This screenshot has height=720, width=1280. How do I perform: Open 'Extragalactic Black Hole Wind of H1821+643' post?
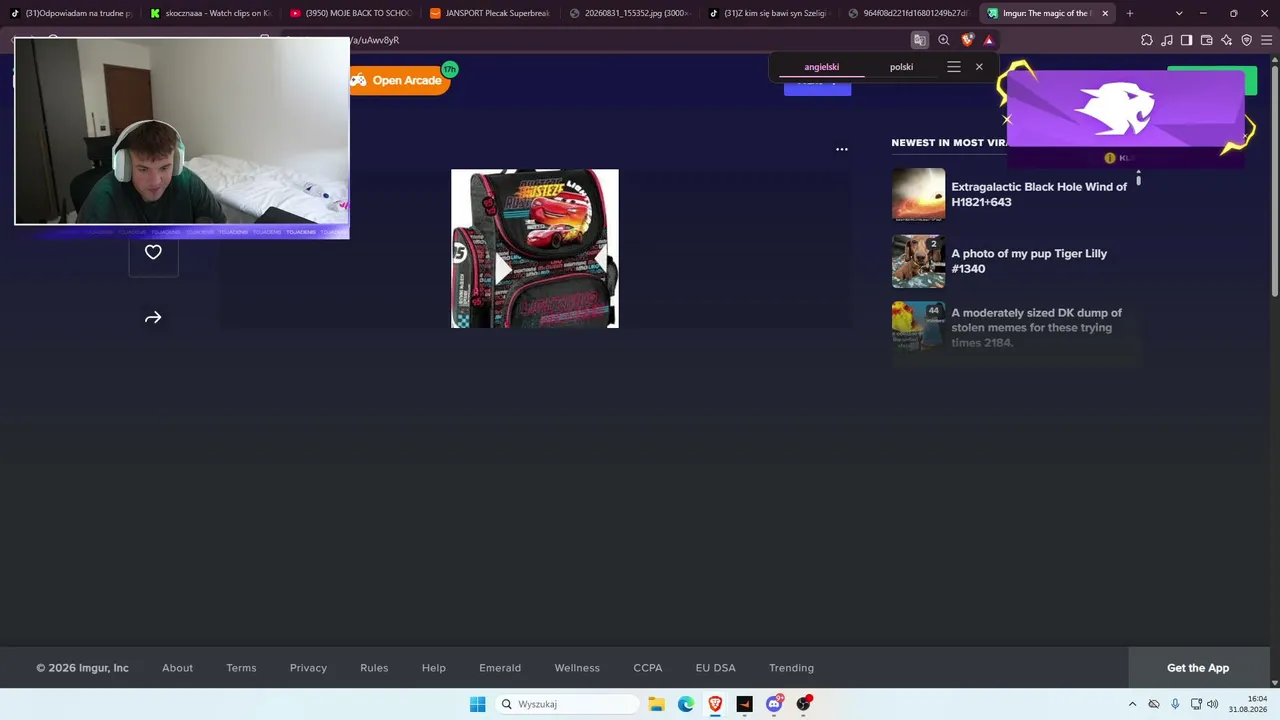pos(1039,194)
